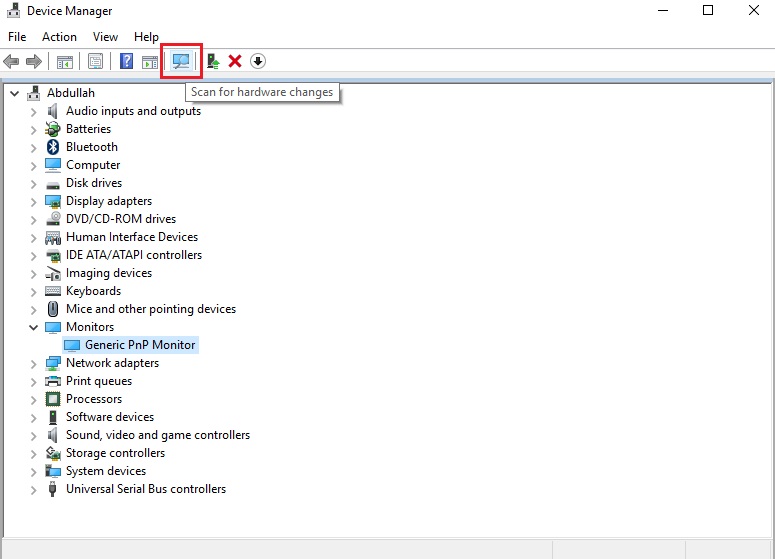The image size is (775, 559).
Task: Select the System devices label
Action: (106, 471)
